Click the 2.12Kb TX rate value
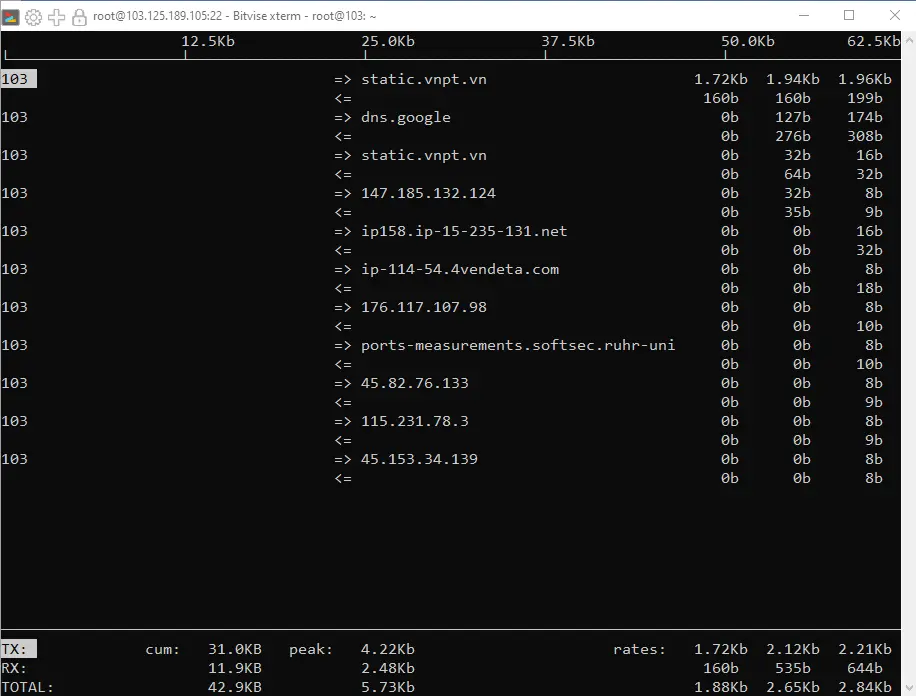Image resolution: width=916 pixels, height=696 pixels. pos(793,649)
